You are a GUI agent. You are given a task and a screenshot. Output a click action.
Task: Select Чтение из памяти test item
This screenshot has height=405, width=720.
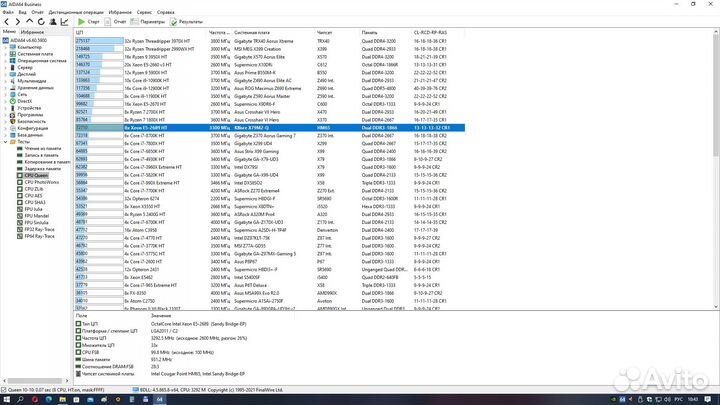click(40, 149)
